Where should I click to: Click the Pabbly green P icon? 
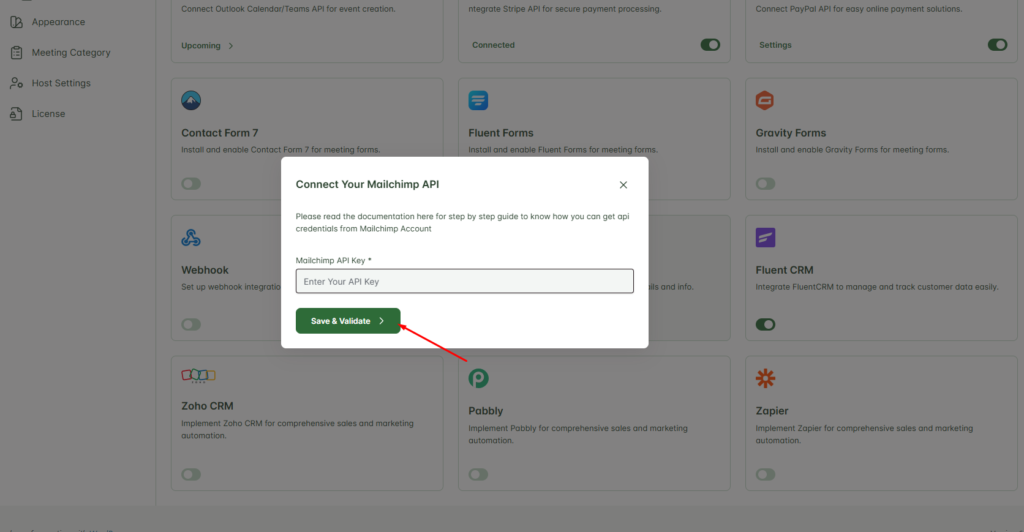(x=478, y=378)
